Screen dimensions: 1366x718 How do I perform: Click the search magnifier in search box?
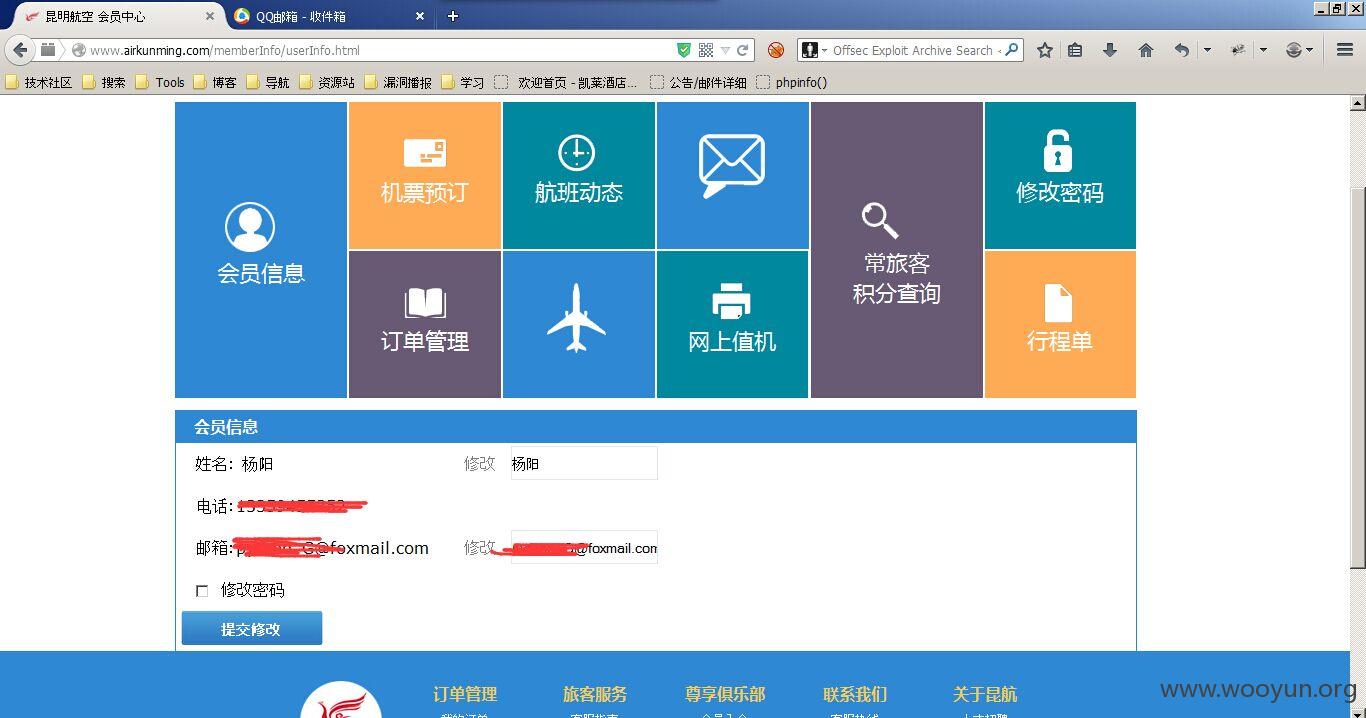point(1011,50)
